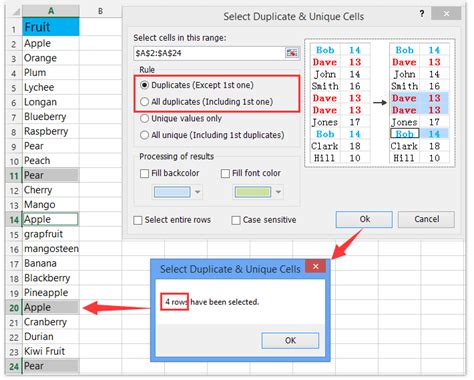Open the backcolor dropdown arrow
The height and width of the screenshot is (380, 474).
tap(197, 192)
